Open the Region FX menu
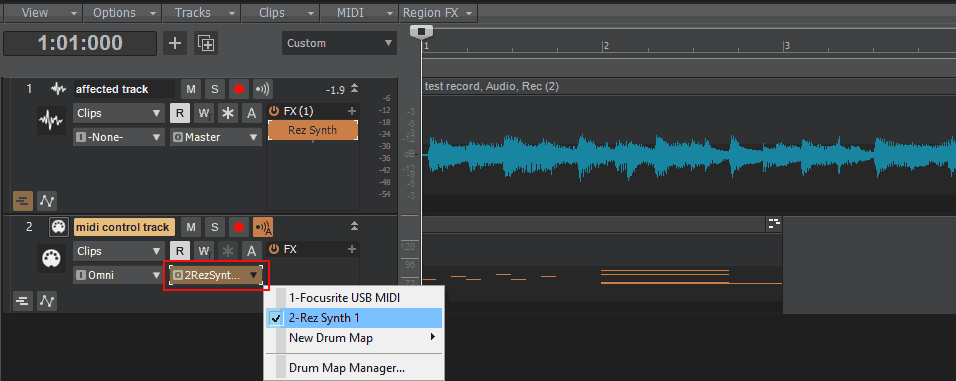The image size is (956, 381). [438, 13]
